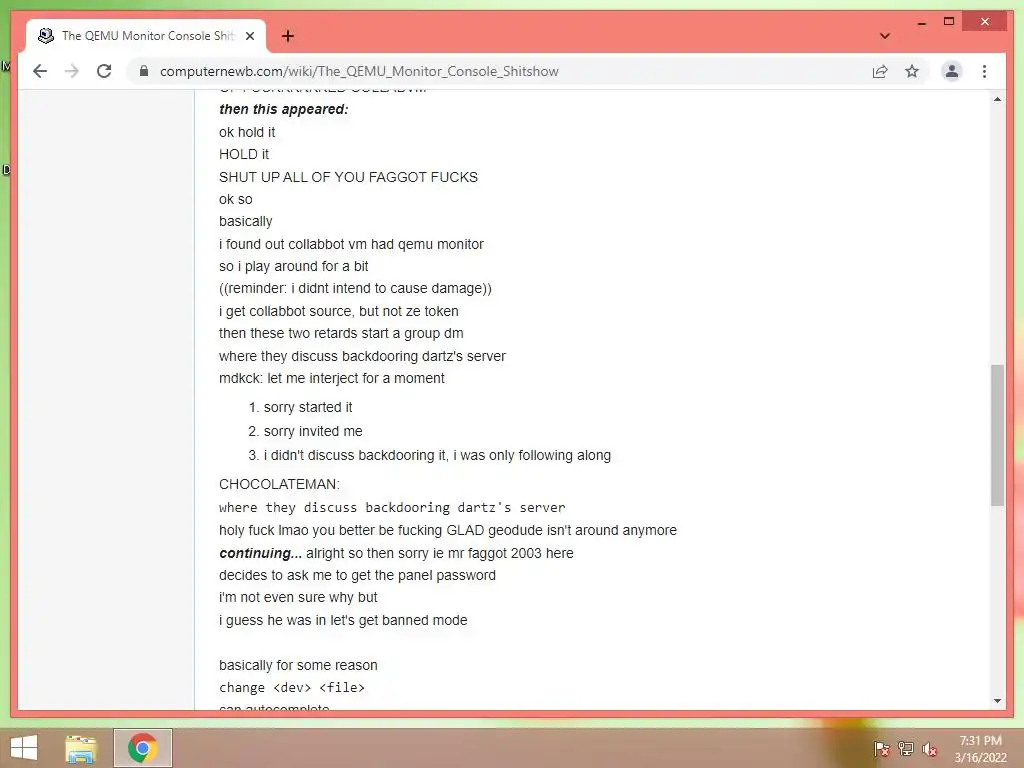Click 'i'm not even sure why but'

298,597
